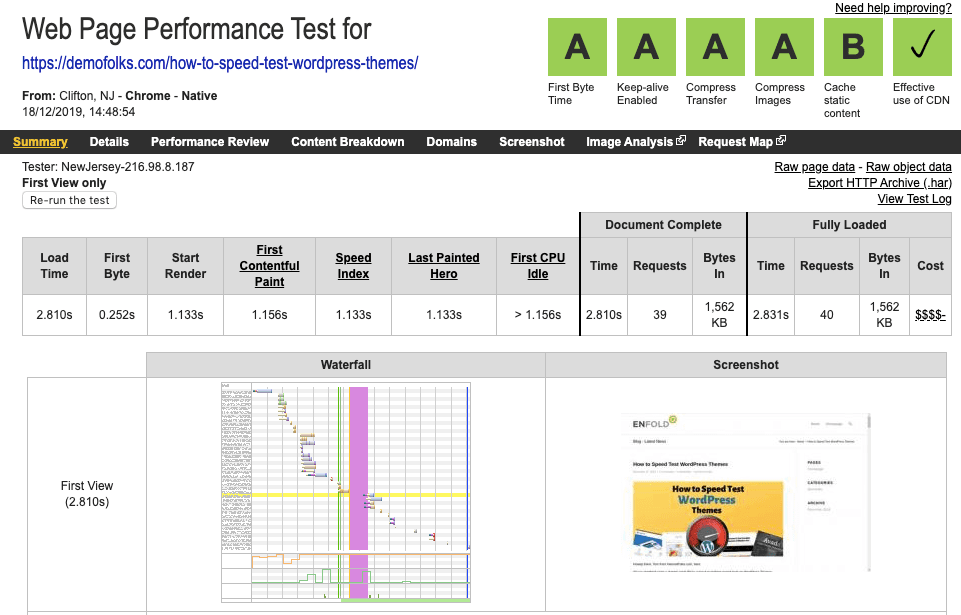Download the Export HTTP Archive (.har) link
961x615 pixels.
[879, 183]
